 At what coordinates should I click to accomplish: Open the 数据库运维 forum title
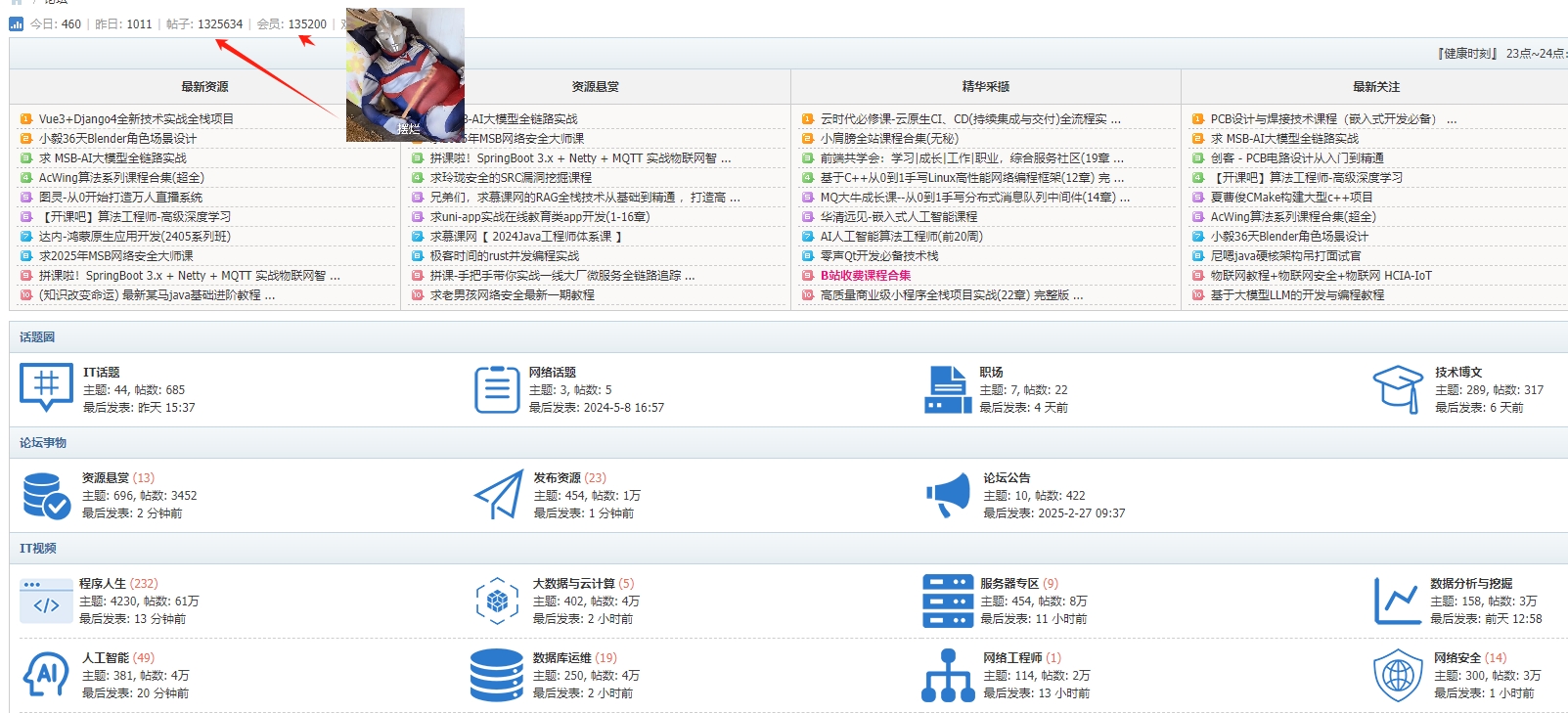[562, 658]
